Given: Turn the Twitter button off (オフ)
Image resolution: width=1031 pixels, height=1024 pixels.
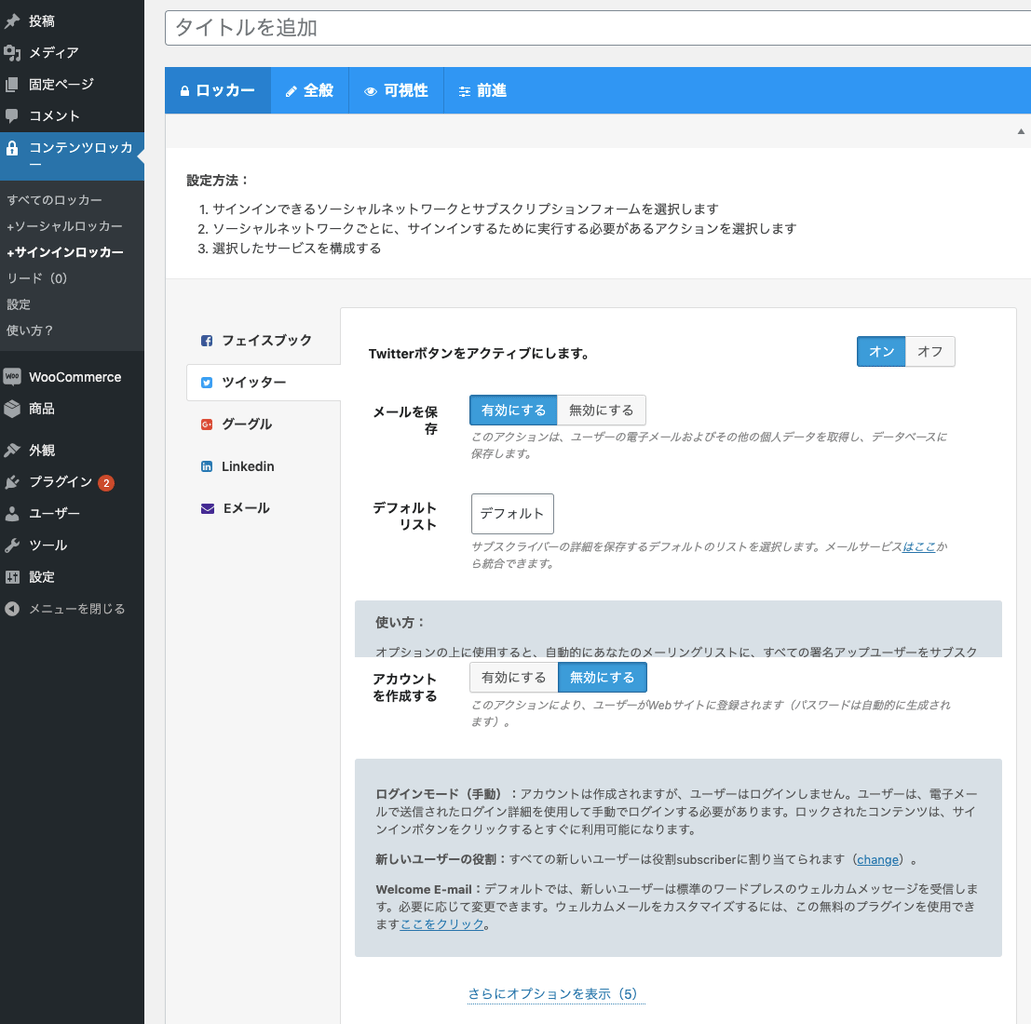Looking at the screenshot, I should coord(930,352).
